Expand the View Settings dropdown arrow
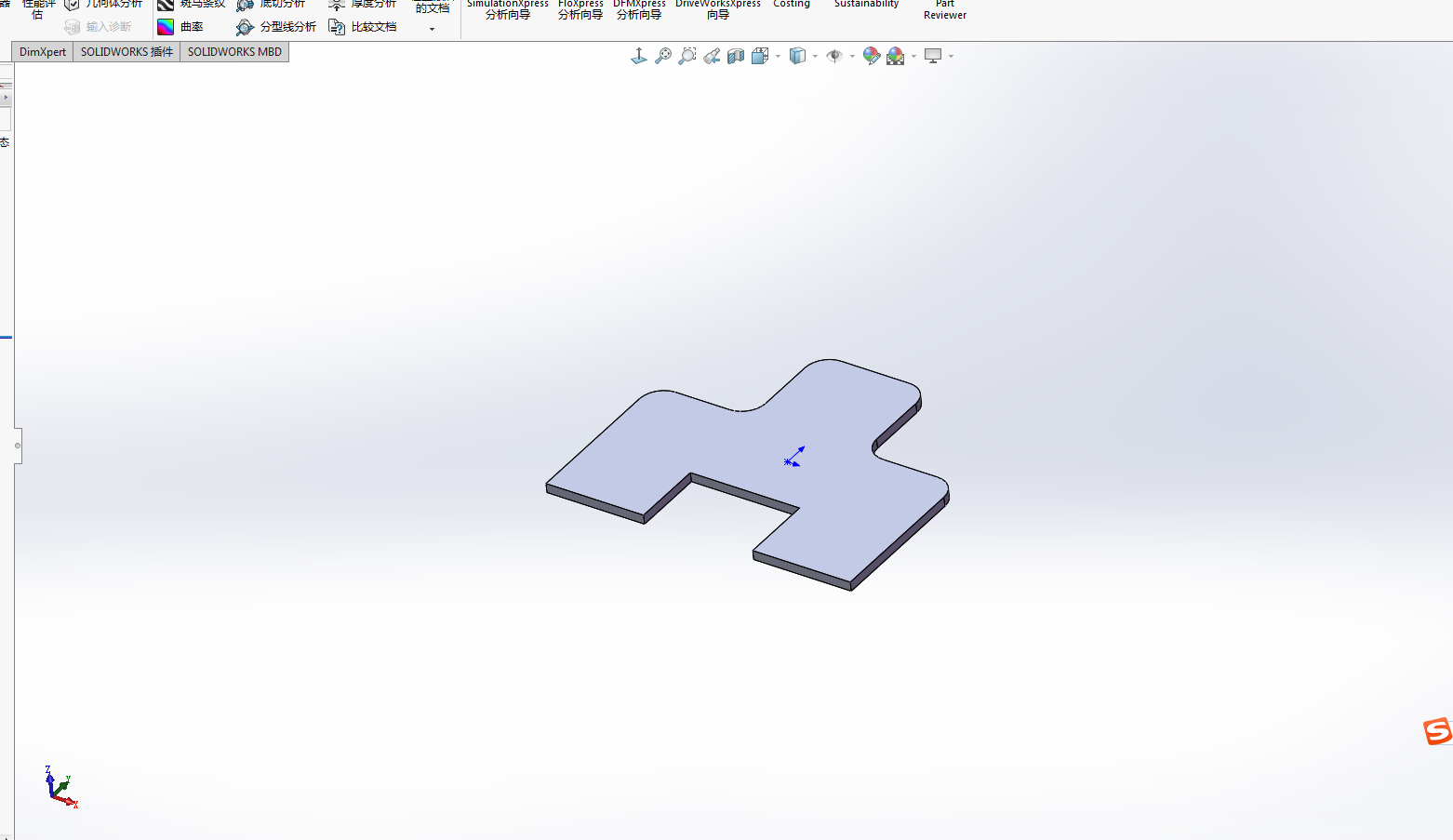 tap(952, 57)
